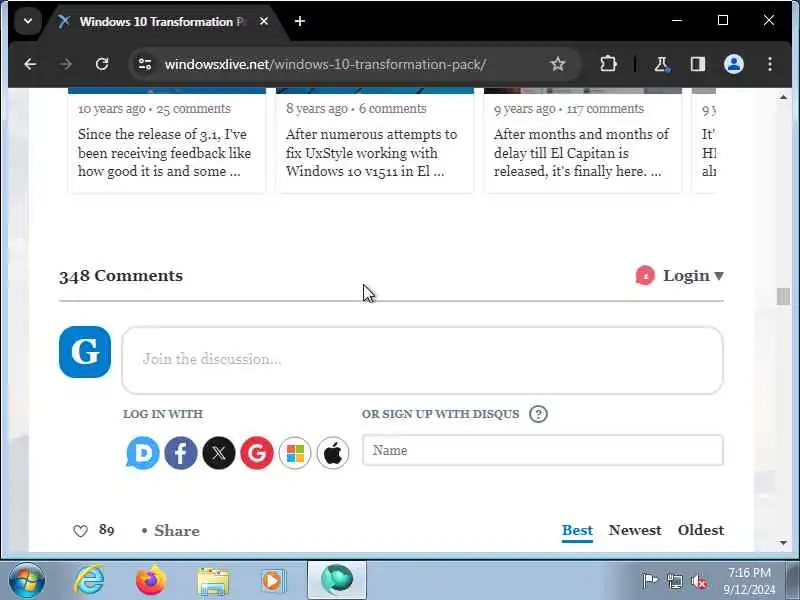Viewport: 800px width, 600px height.
Task: Open the Windows Start menu orb
Action: click(27, 581)
